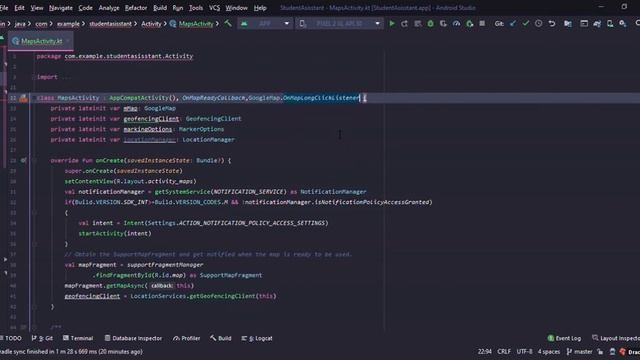Open the Event Log tool window
The width and height of the screenshot is (640, 360).
564,338
